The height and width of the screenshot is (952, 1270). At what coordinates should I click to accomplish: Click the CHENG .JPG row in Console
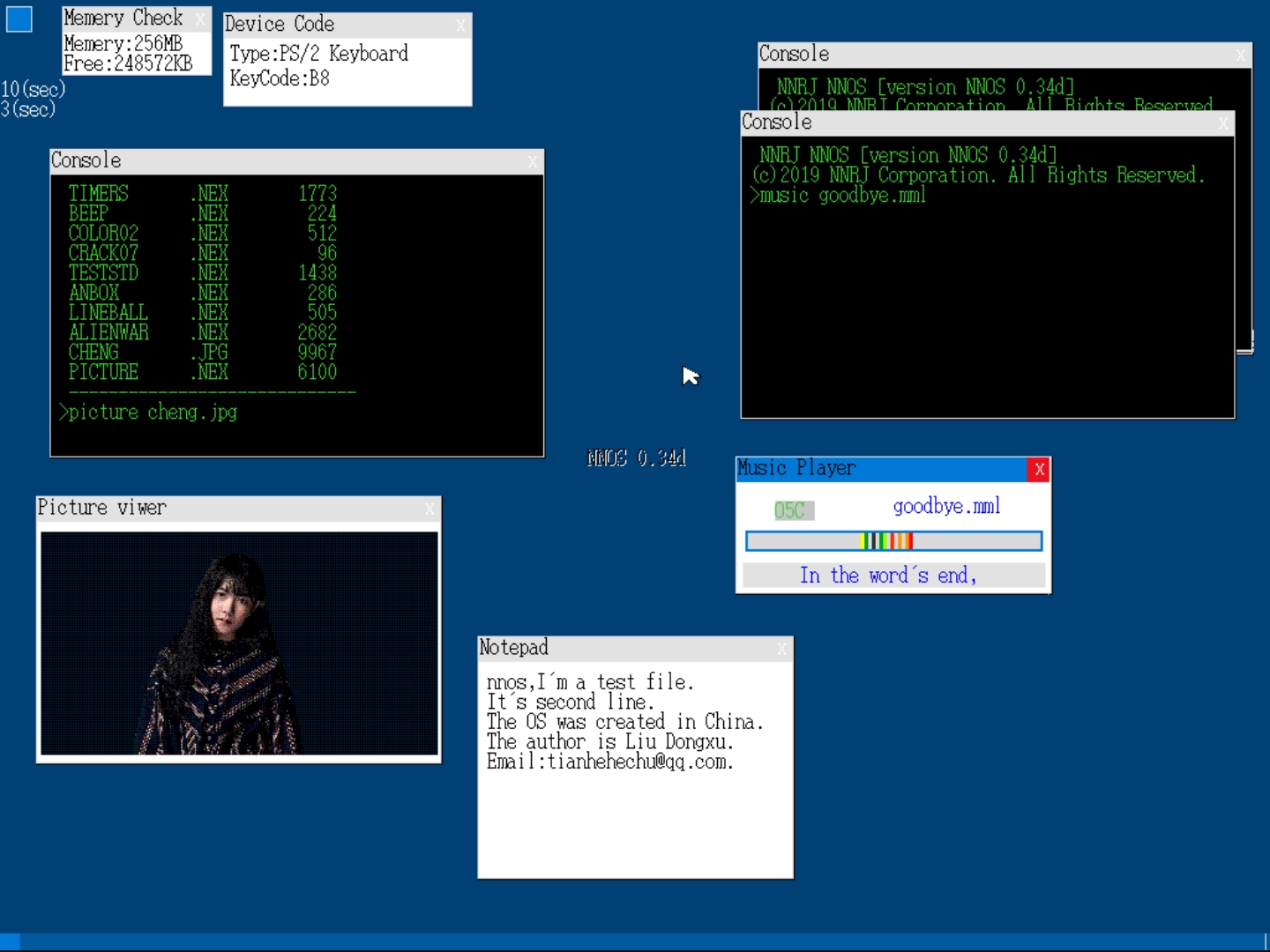[x=203, y=352]
